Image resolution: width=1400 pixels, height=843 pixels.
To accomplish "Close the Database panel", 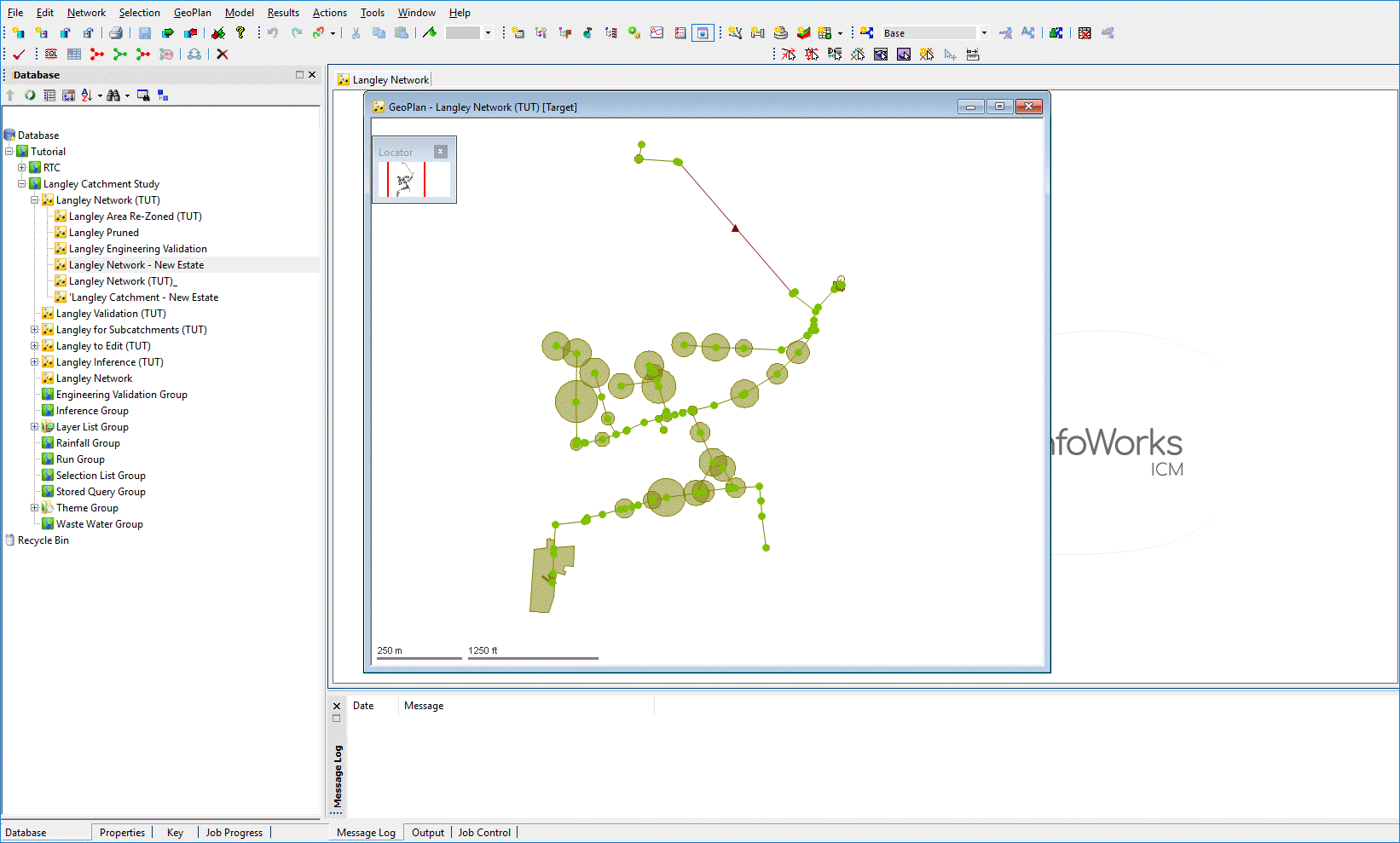I will click(312, 75).
